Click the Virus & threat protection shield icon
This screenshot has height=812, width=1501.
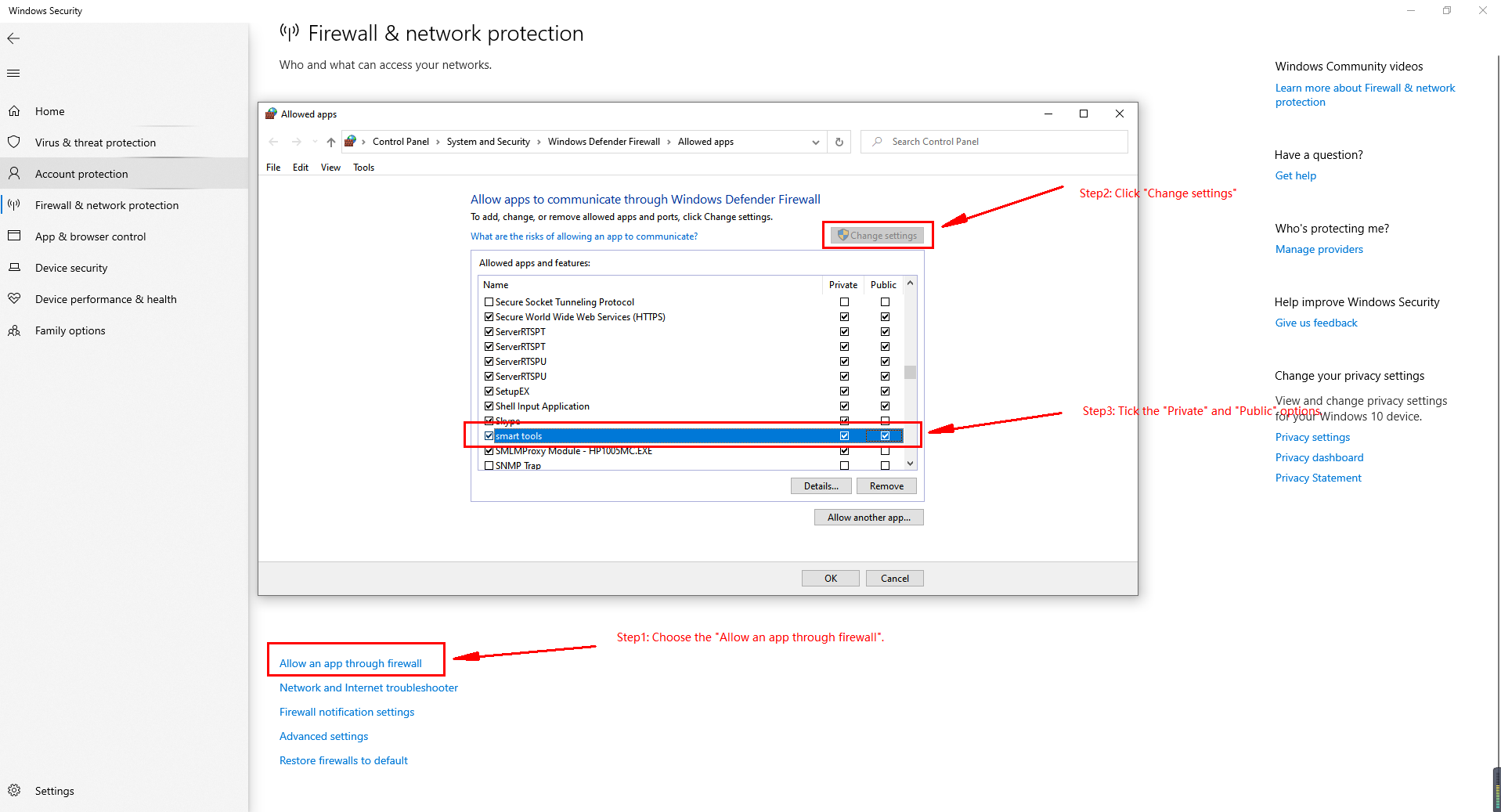pos(14,143)
